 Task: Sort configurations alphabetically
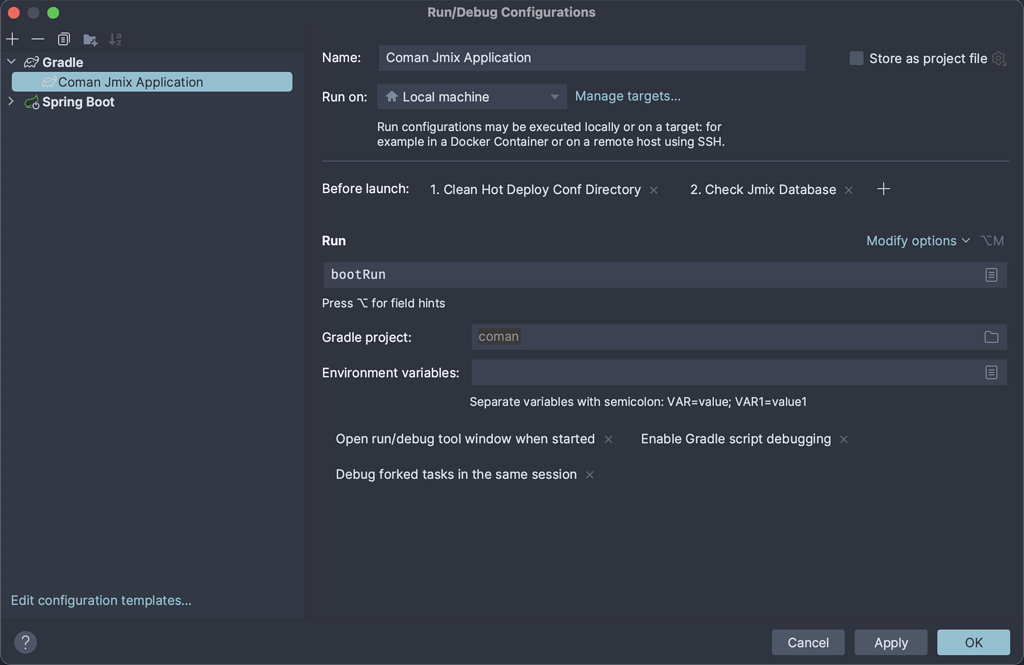115,39
